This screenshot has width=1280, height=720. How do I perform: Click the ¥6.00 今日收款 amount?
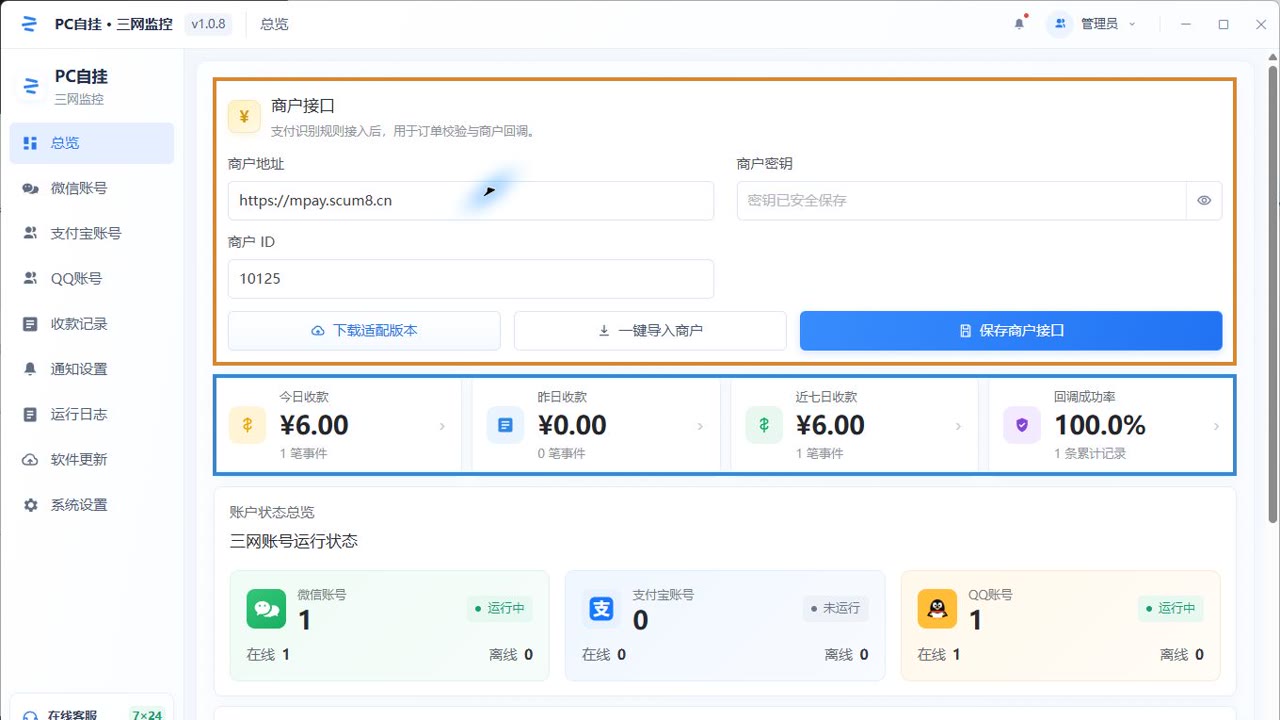(x=315, y=425)
